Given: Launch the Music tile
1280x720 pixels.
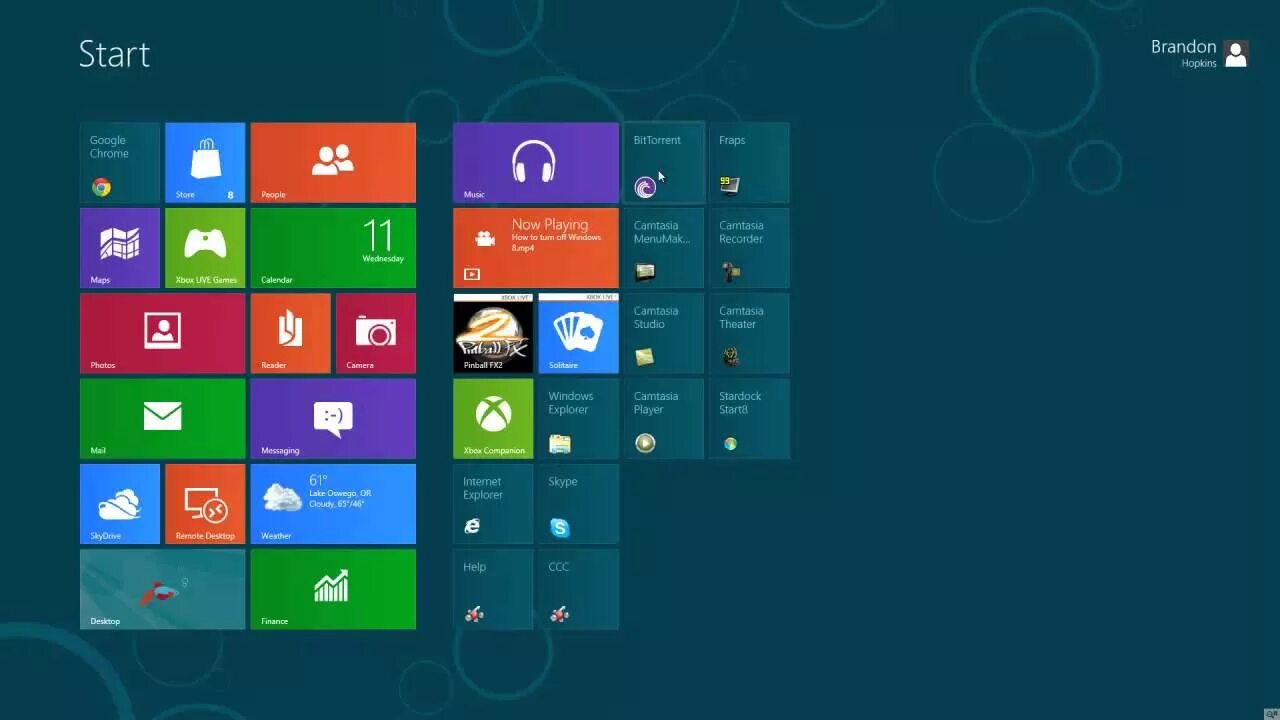Looking at the screenshot, I should coord(536,163).
